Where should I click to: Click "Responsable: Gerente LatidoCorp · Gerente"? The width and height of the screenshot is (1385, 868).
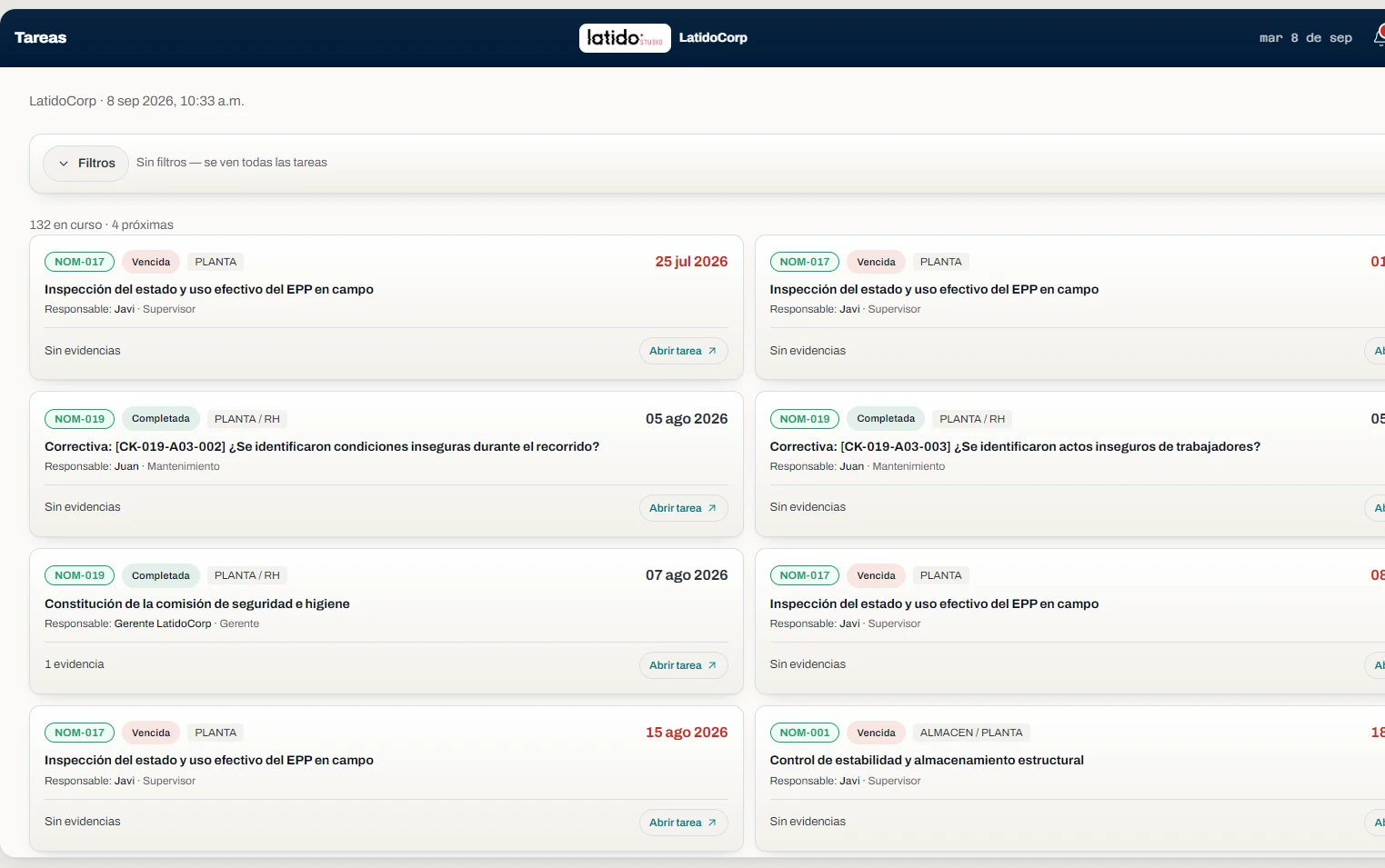[152, 624]
